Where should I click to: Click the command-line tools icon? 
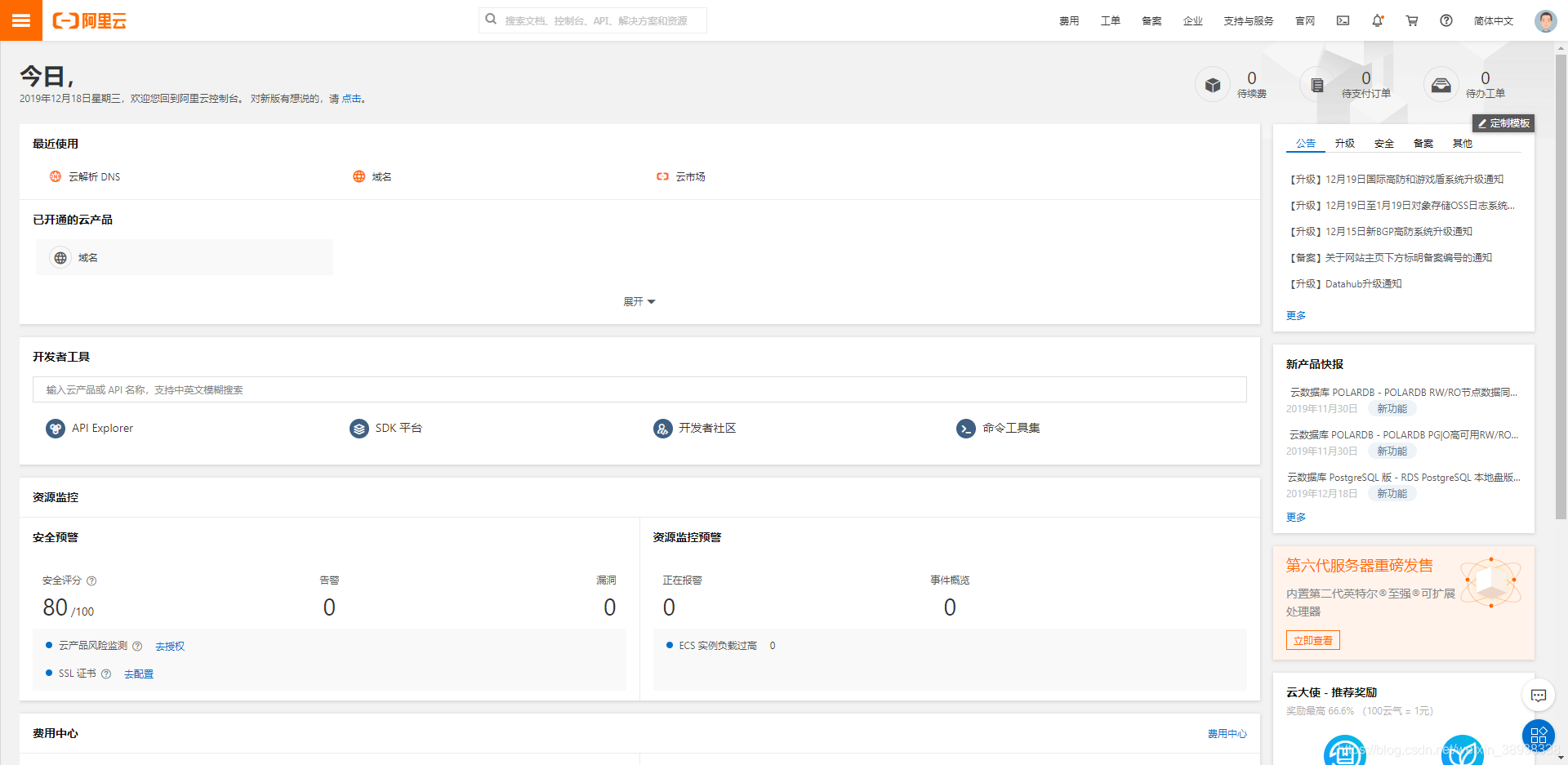(x=966, y=428)
